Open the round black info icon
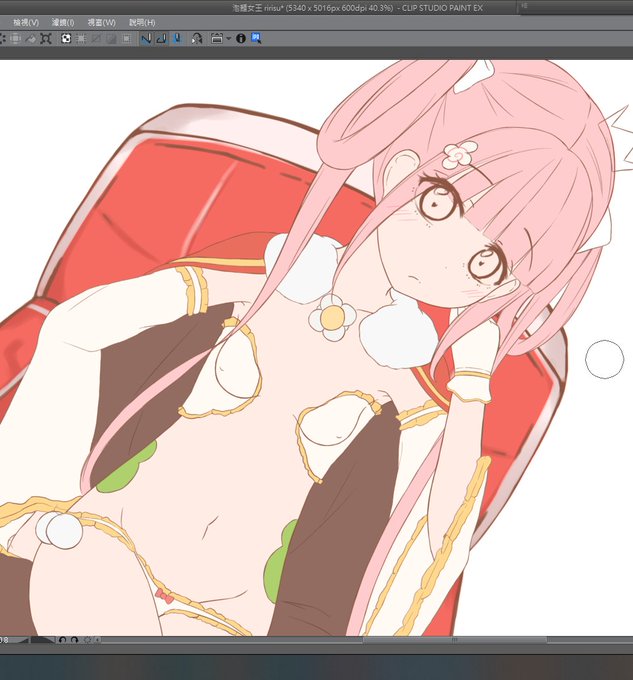Viewport: 633px width, 680px height. point(241,39)
